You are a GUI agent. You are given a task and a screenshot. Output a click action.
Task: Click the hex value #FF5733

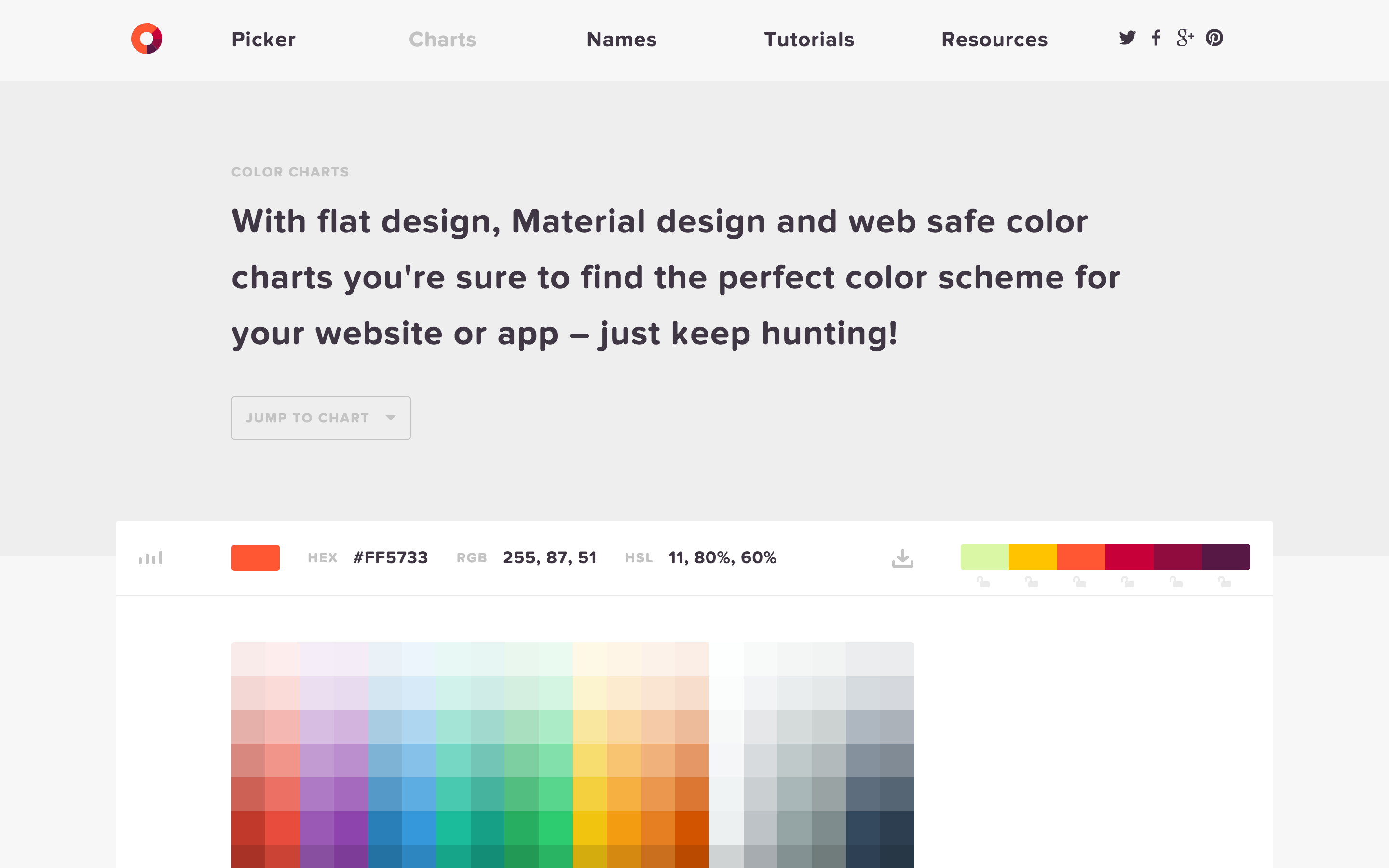point(391,557)
